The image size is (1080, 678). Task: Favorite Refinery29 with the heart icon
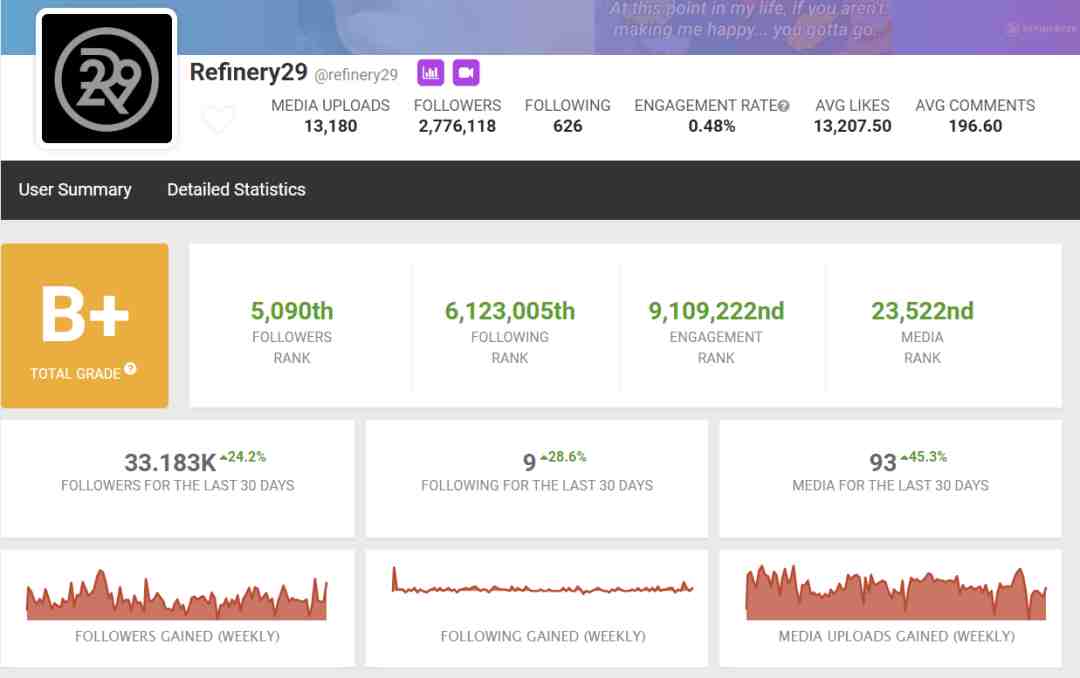pyautogui.click(x=218, y=119)
